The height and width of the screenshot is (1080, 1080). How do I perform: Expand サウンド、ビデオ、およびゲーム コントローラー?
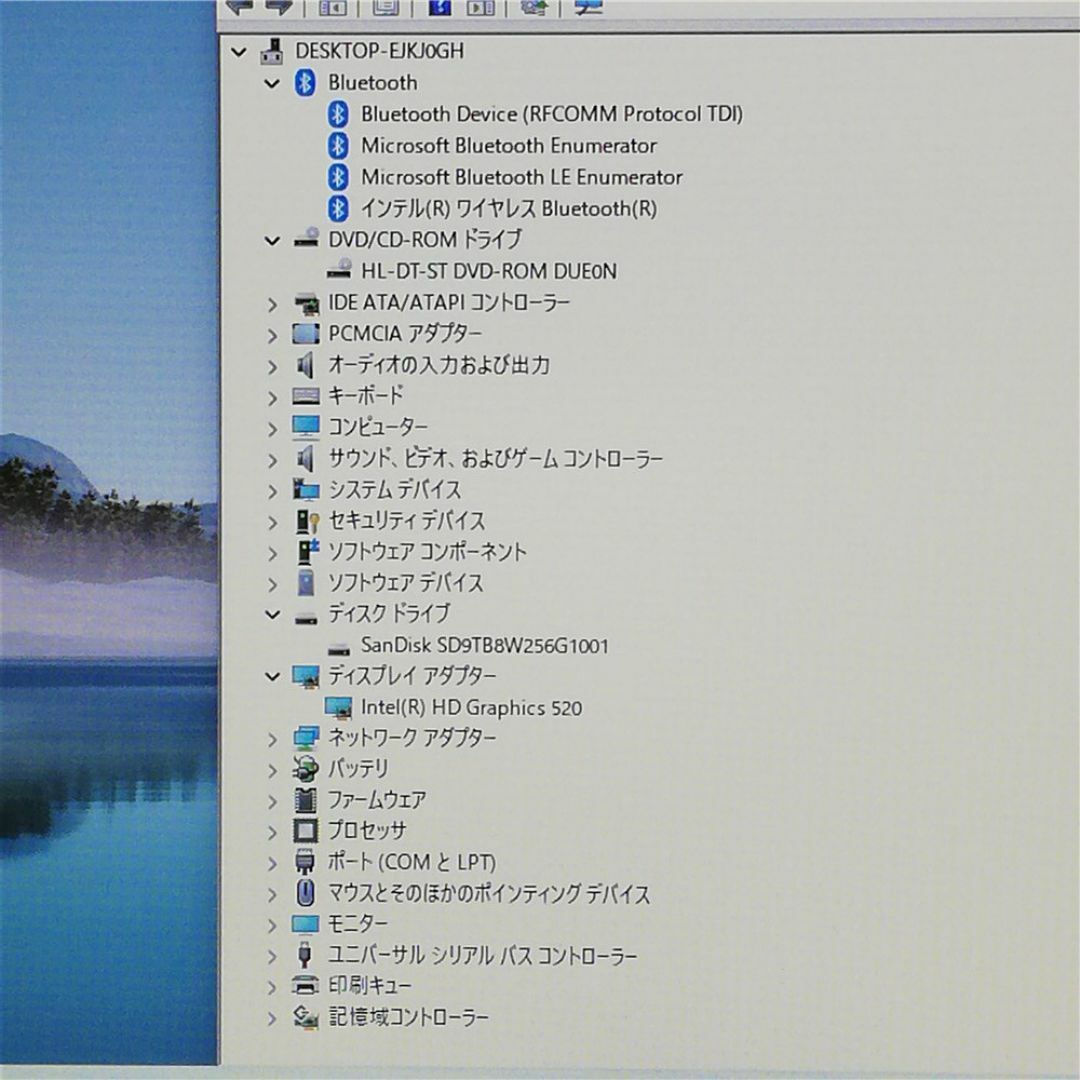pos(272,459)
